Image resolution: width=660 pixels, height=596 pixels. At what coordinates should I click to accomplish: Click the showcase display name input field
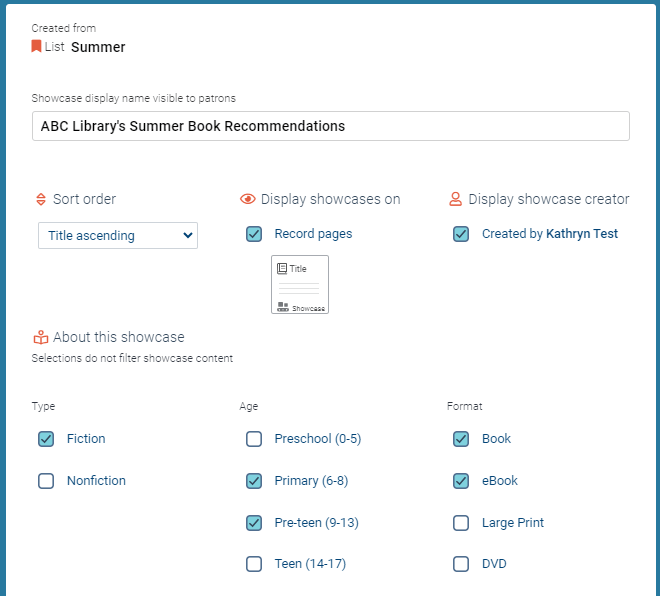click(x=331, y=126)
